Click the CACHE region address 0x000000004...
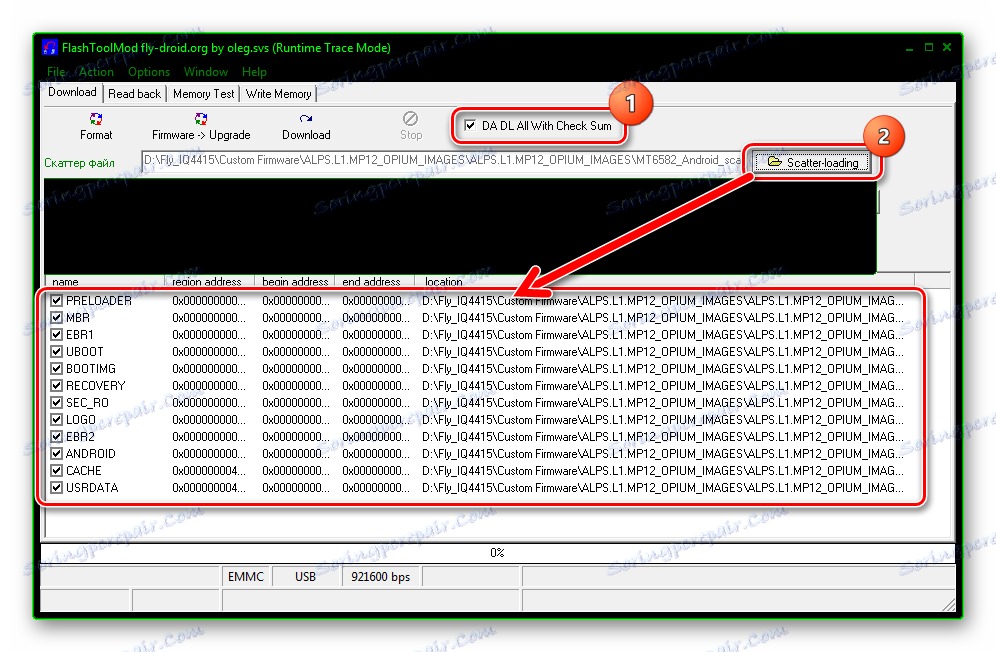Image resolution: width=996 pixels, height=652 pixels. 208,471
